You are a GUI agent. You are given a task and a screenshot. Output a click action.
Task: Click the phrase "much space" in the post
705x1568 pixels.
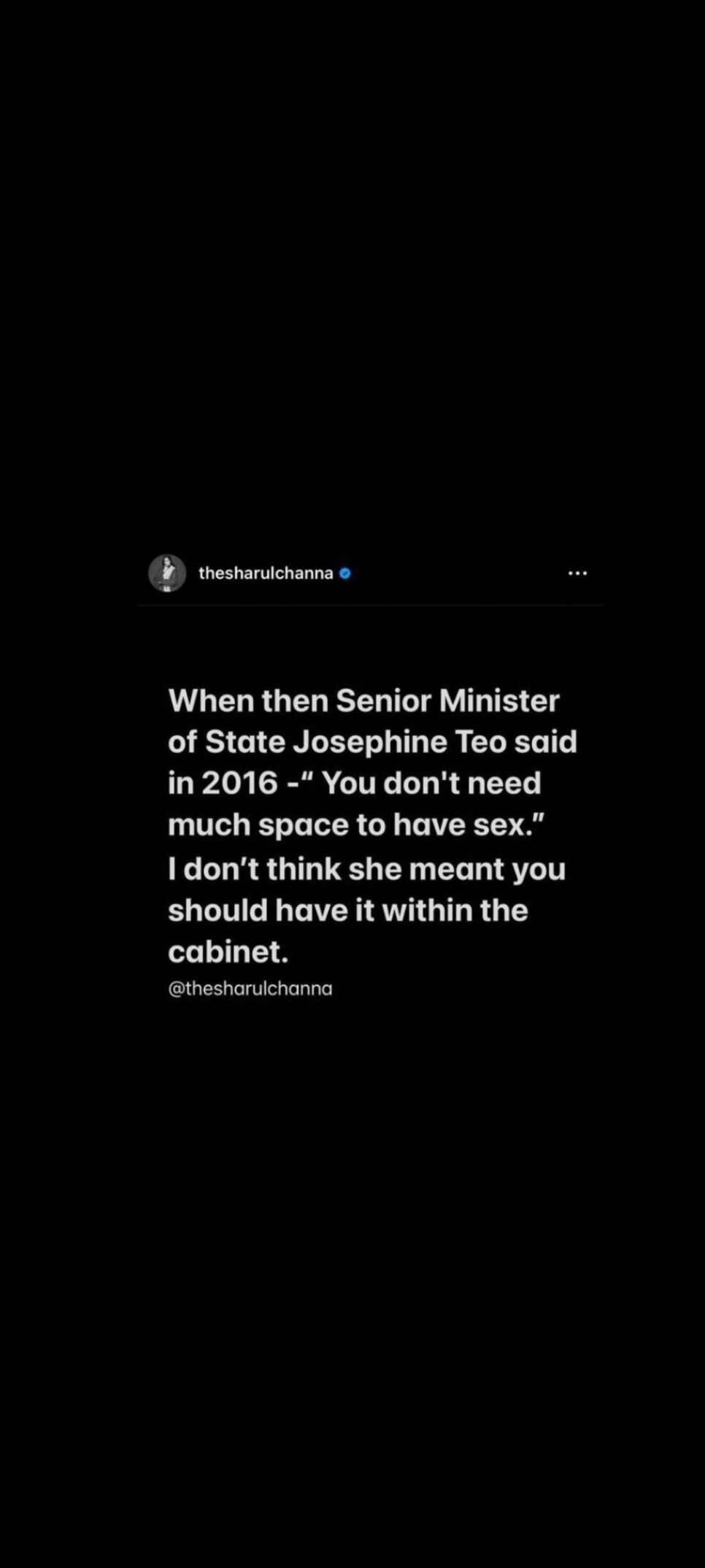click(258, 825)
